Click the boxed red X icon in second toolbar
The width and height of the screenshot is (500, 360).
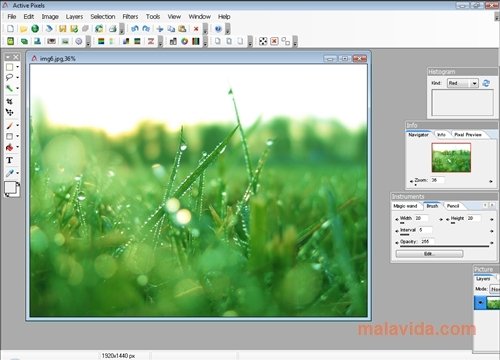(x=274, y=41)
